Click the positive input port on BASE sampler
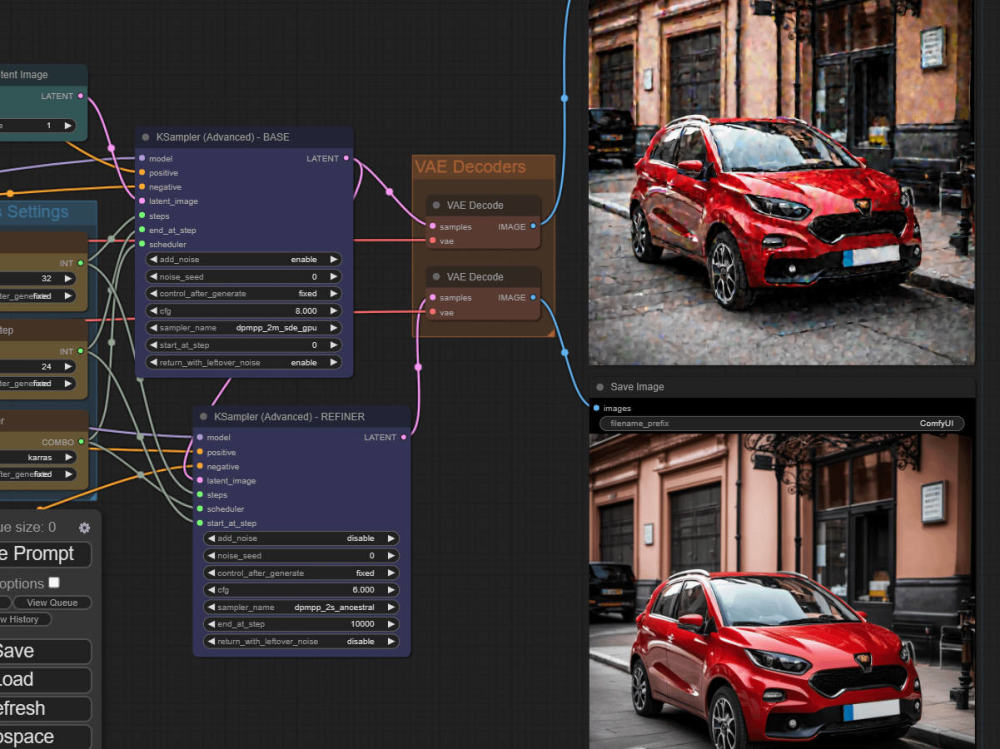This screenshot has width=1000, height=749. 142,172
